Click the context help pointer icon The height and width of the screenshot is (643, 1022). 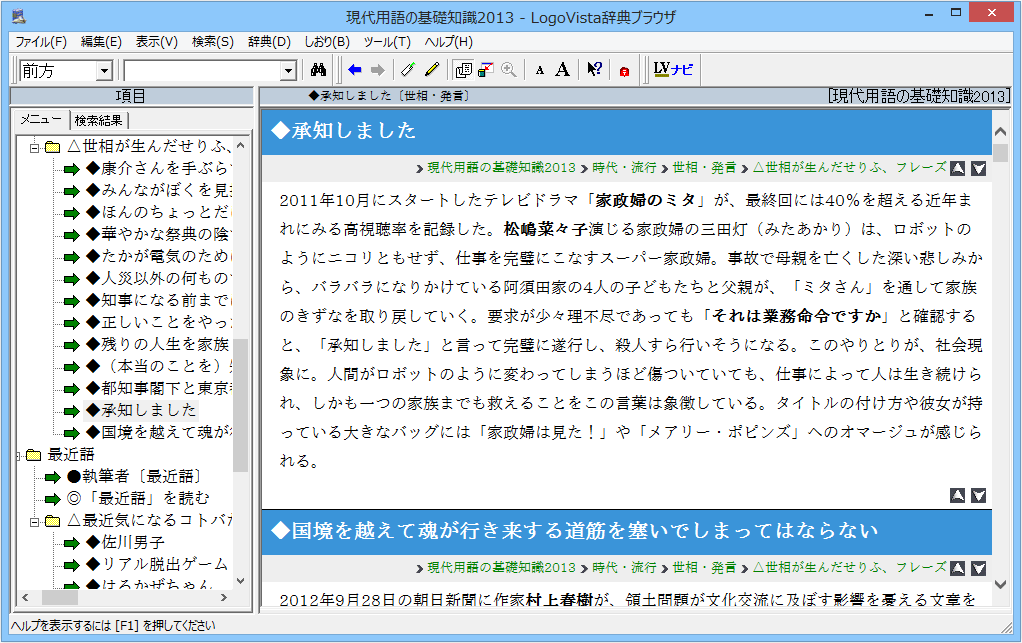(x=594, y=70)
